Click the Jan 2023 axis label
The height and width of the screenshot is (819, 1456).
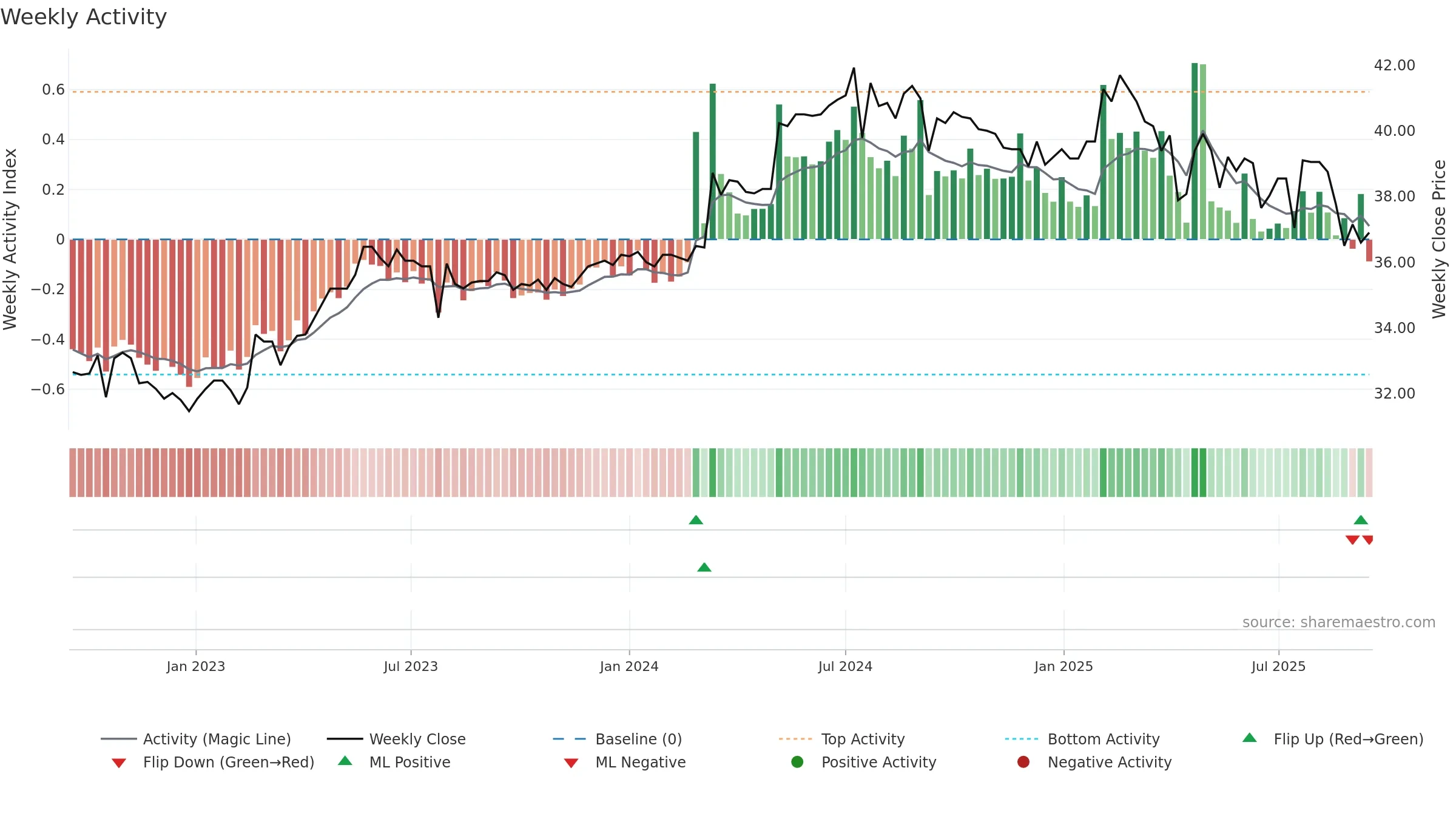click(x=196, y=666)
